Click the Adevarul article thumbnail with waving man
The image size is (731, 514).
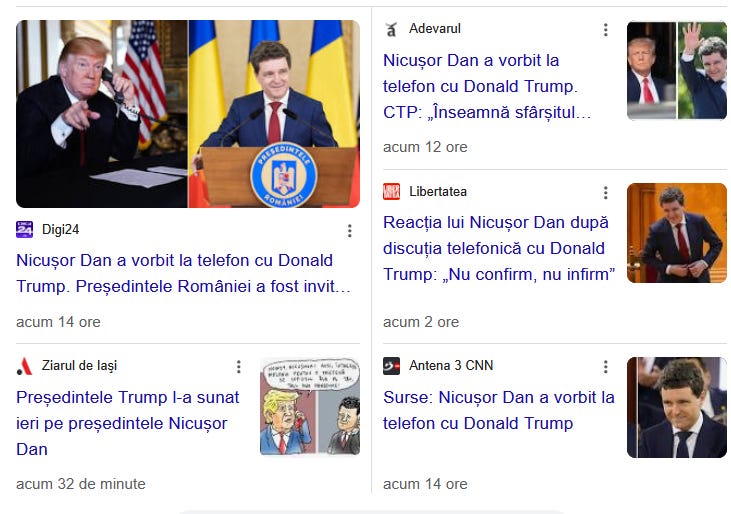[676, 70]
